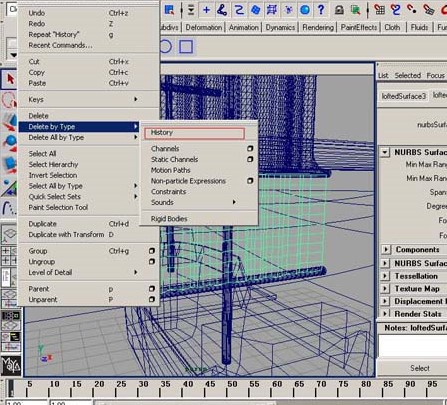
Task: Switch to single perspective view layout
Action: pos(10,235)
